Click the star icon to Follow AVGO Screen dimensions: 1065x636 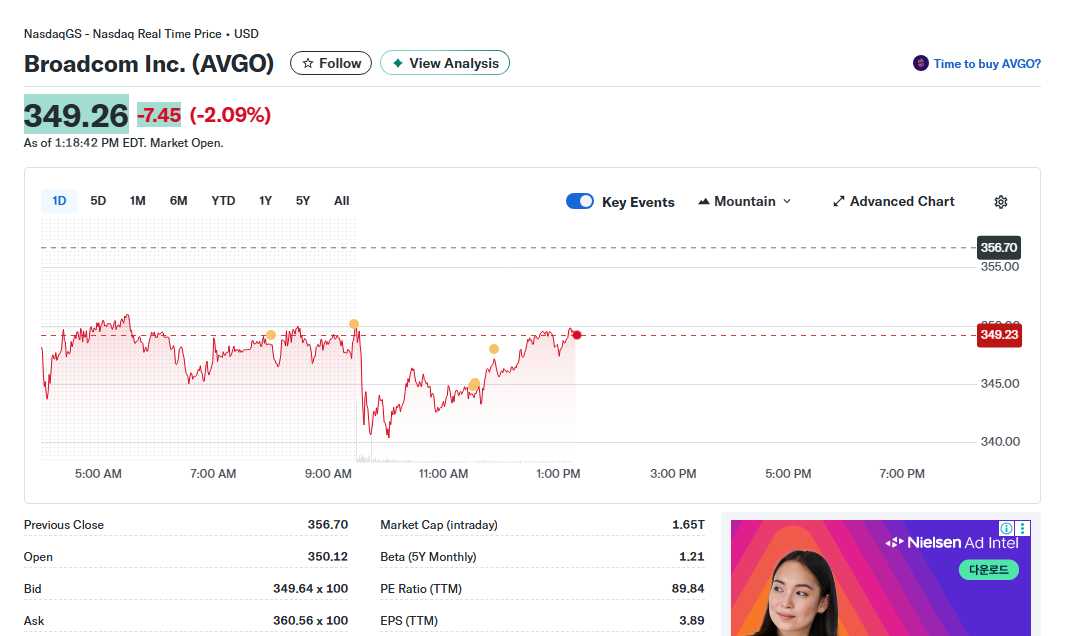(x=307, y=62)
